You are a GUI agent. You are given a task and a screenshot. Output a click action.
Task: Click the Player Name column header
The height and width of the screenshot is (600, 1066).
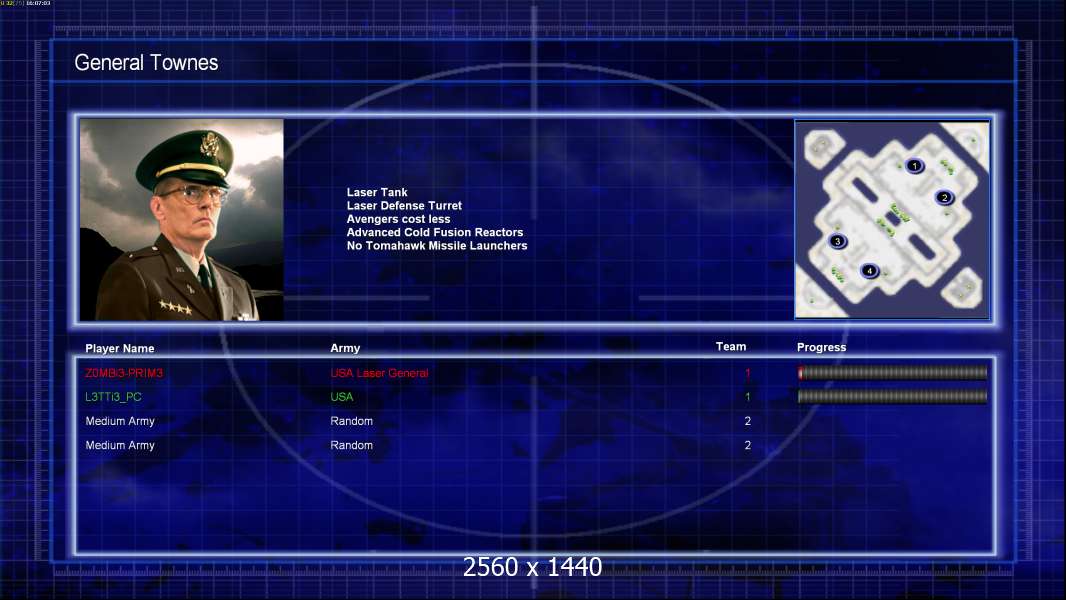[x=120, y=349]
